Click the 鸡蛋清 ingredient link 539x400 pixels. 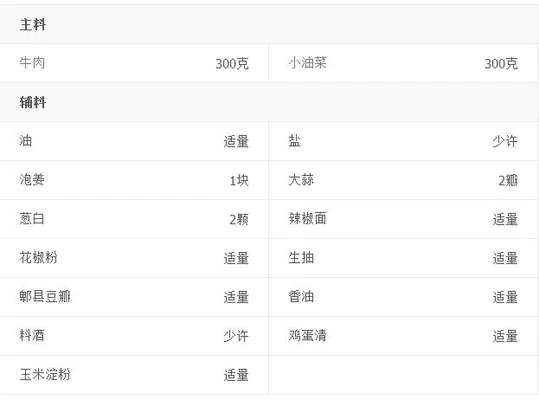308,335
